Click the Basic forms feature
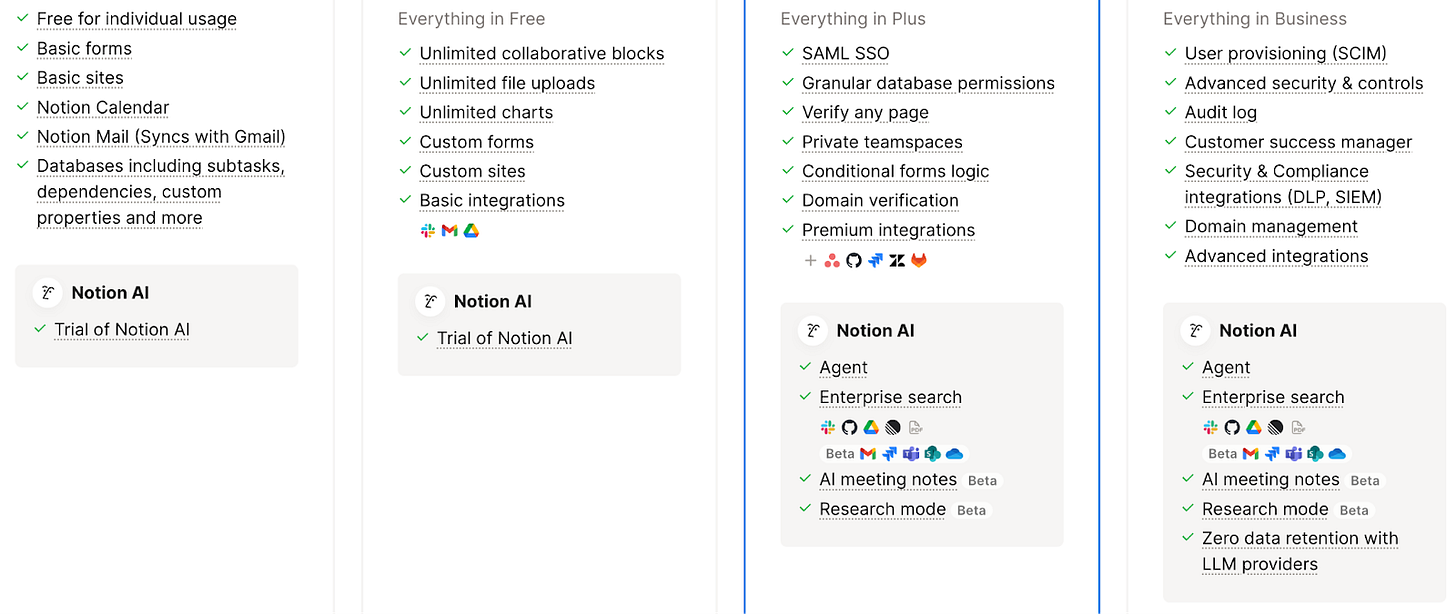 pos(84,48)
